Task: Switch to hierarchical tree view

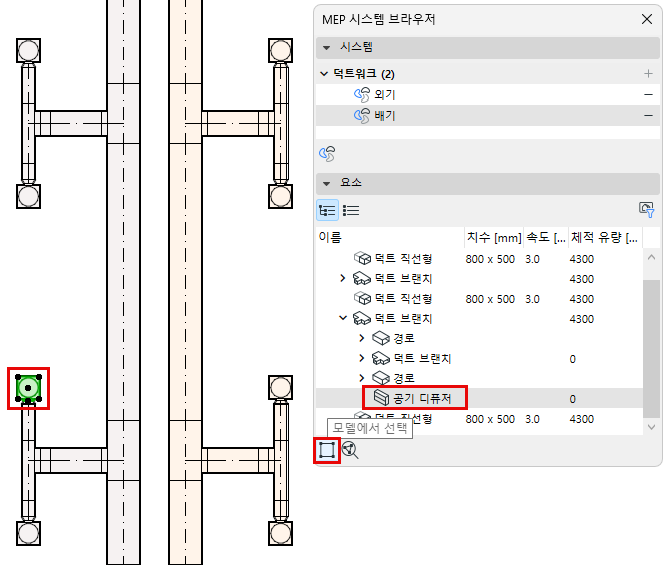Action: pos(327,210)
